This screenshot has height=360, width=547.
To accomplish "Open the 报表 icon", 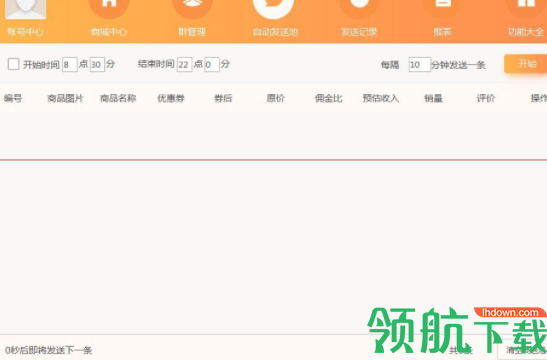I will [442, 8].
